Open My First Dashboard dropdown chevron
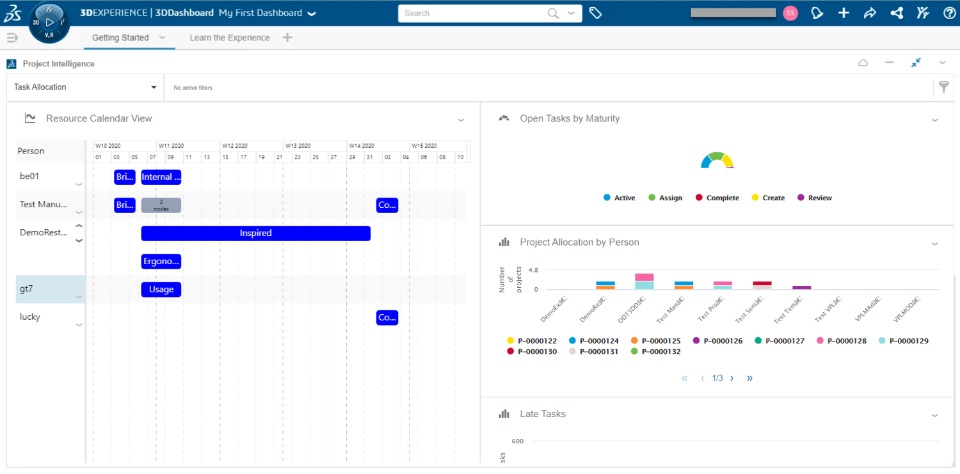The width and height of the screenshot is (960, 474). (312, 13)
